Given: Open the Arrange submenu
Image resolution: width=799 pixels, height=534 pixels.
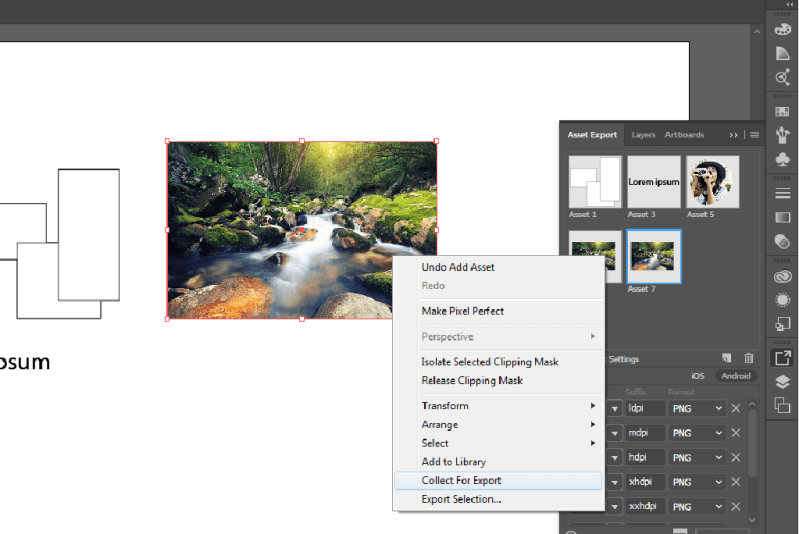Looking at the screenshot, I should click(498, 424).
